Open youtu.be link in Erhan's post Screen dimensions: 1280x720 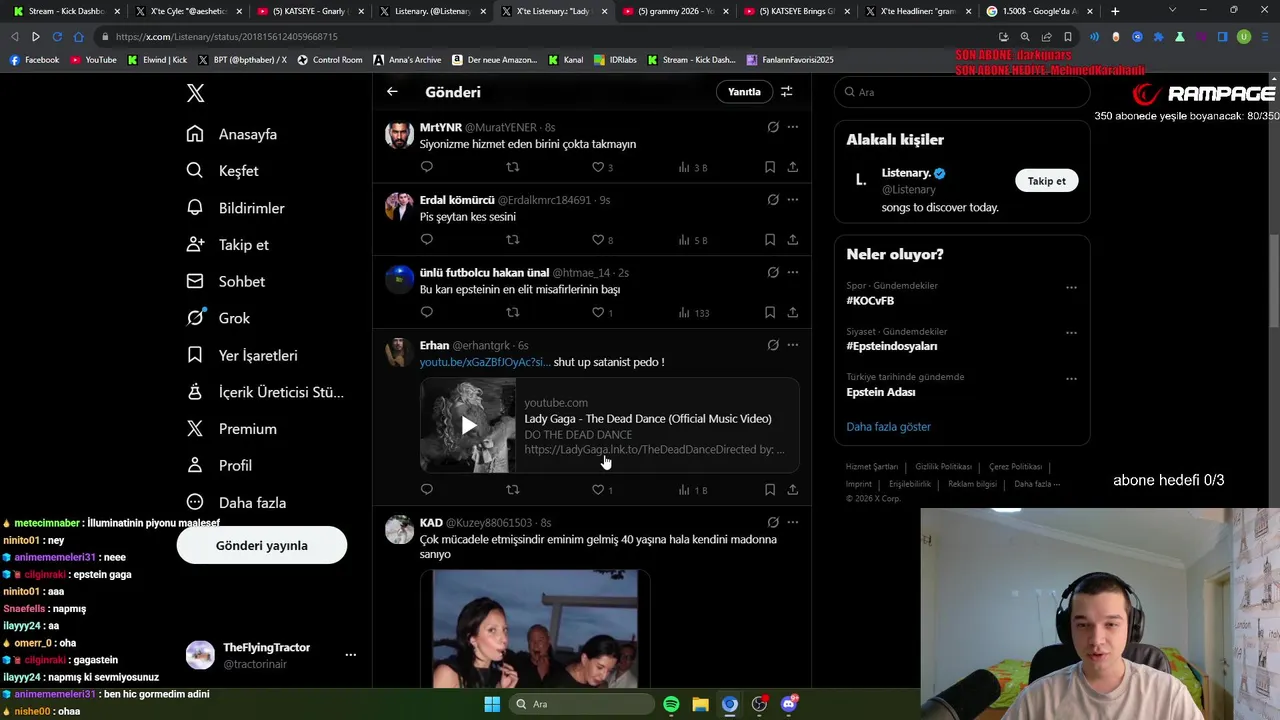pyautogui.click(x=485, y=362)
